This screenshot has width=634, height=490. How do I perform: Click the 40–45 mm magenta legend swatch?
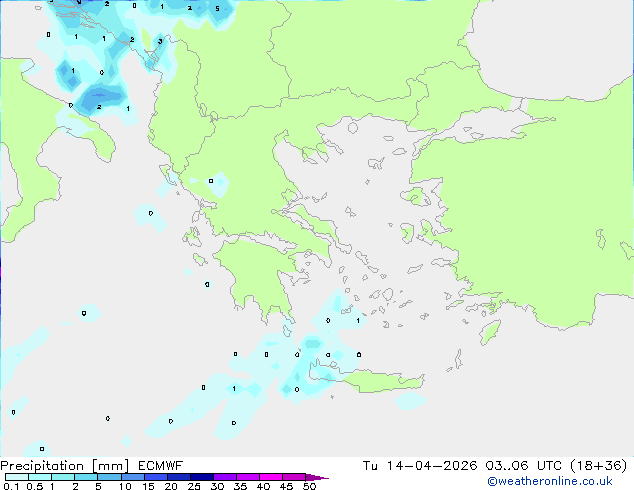pyautogui.click(x=271, y=477)
